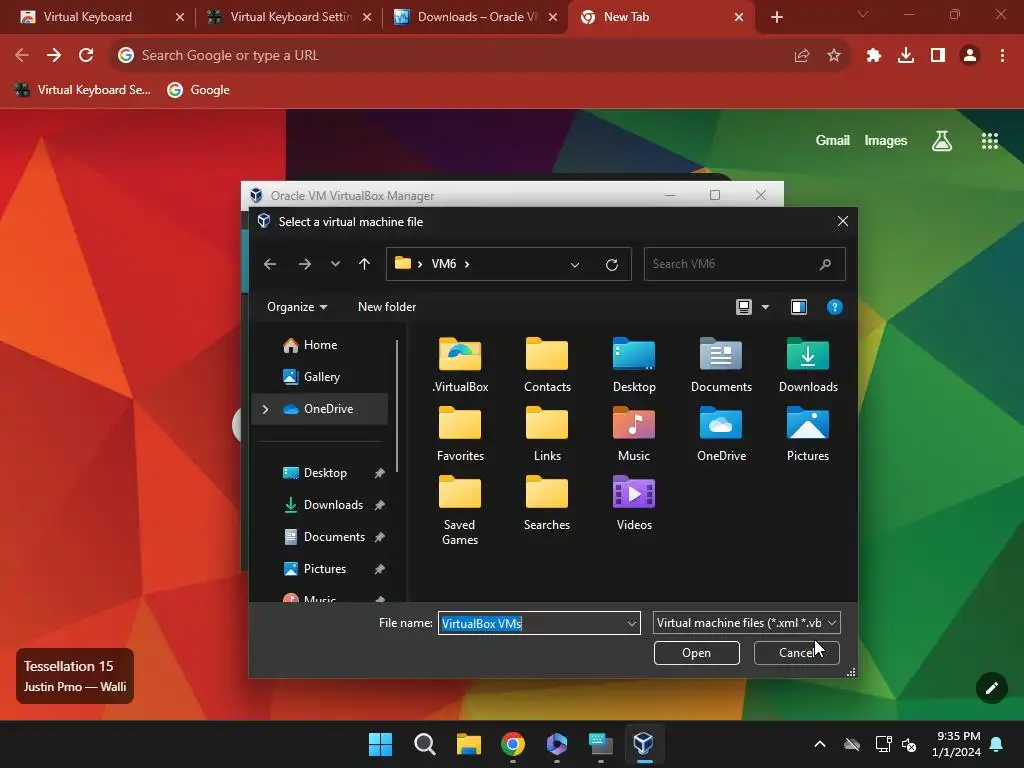Open a new Chrome tab

(x=776, y=17)
